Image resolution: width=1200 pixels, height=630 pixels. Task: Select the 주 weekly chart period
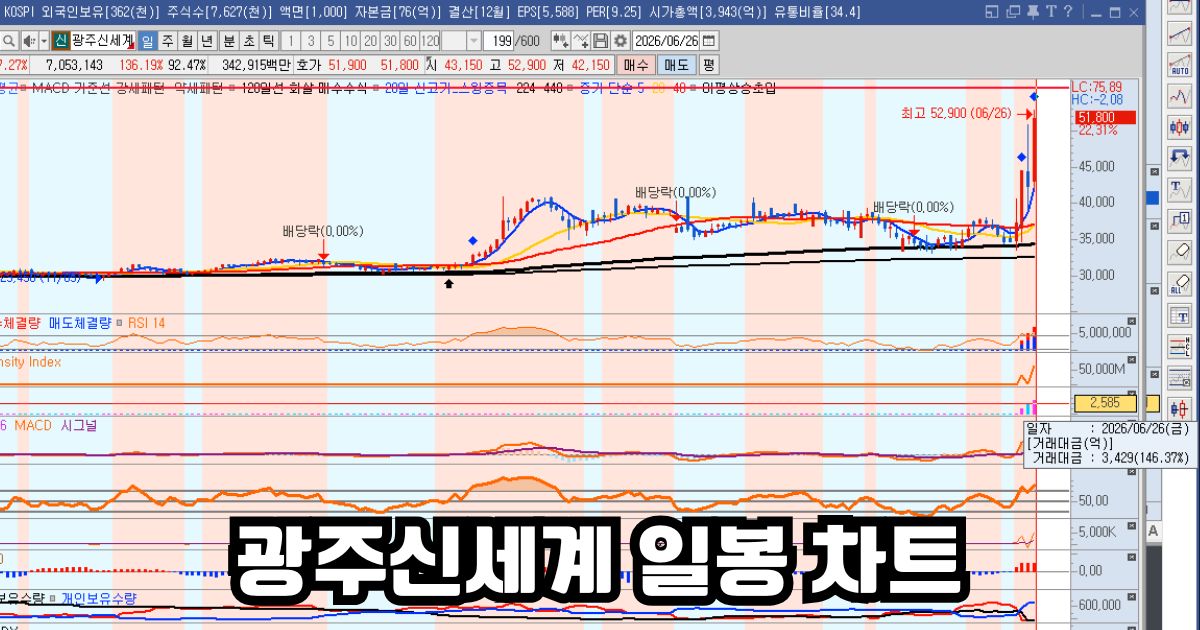[167, 40]
